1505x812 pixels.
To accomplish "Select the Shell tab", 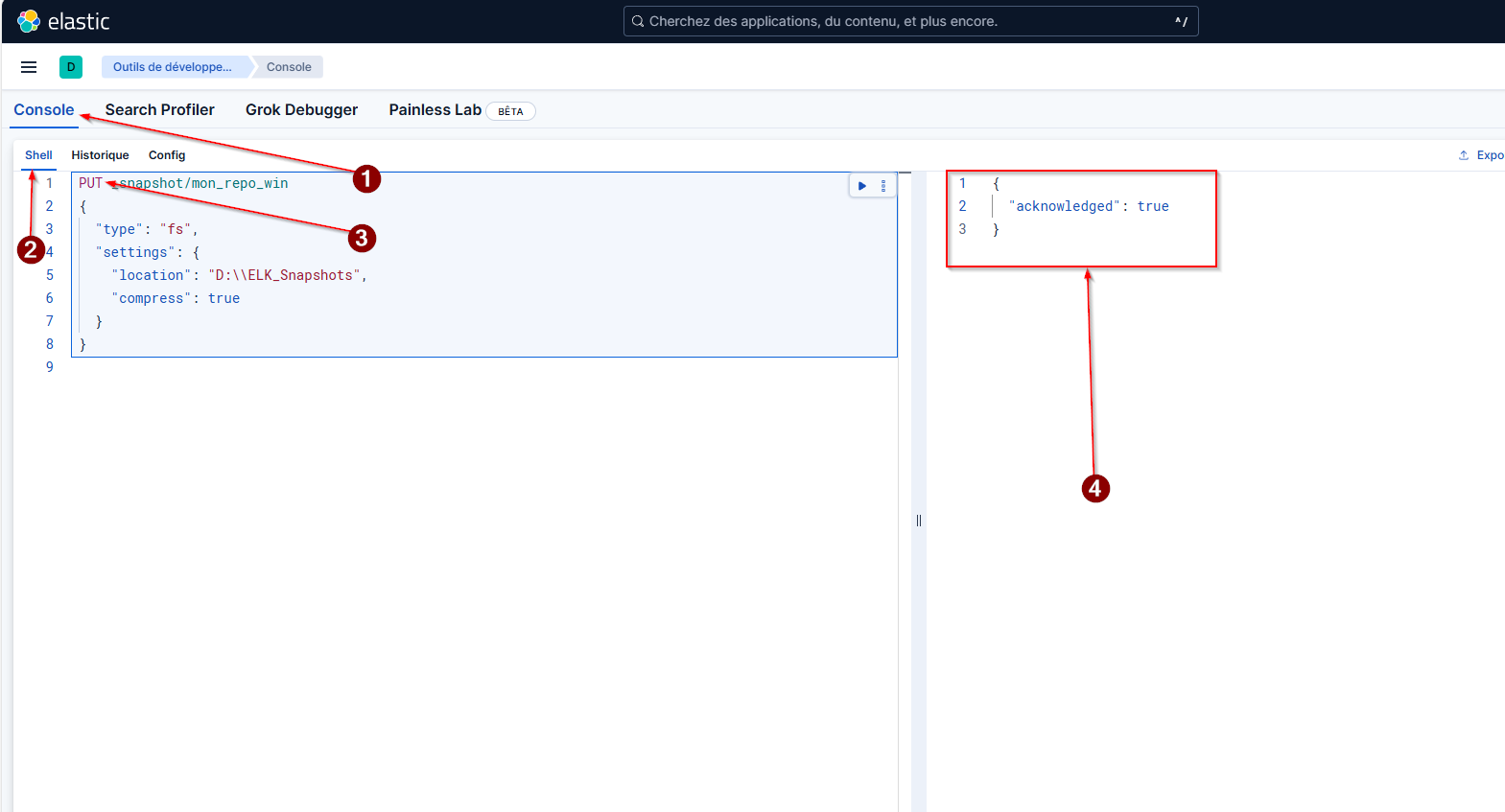I will pyautogui.click(x=38, y=155).
